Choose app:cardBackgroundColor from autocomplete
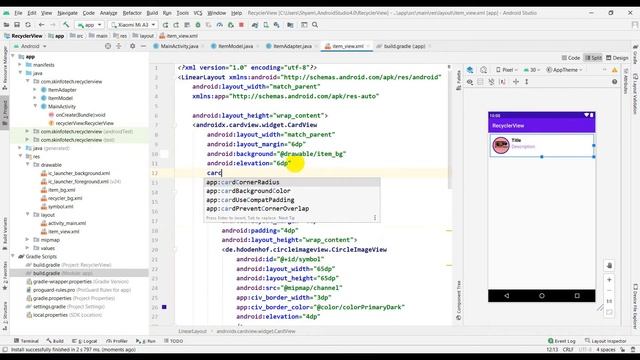 click(292, 191)
